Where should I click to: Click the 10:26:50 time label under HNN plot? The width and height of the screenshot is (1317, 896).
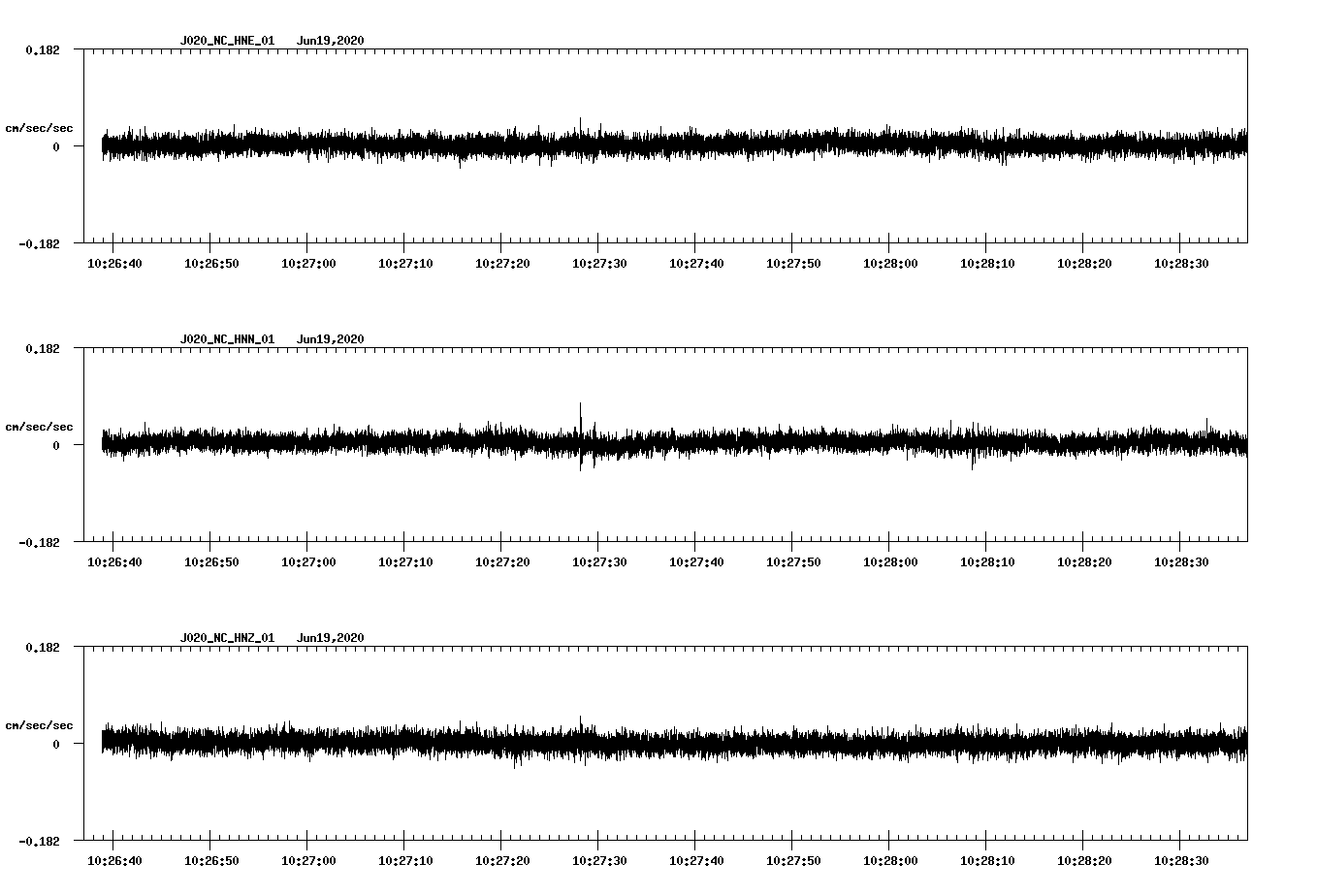(x=211, y=562)
